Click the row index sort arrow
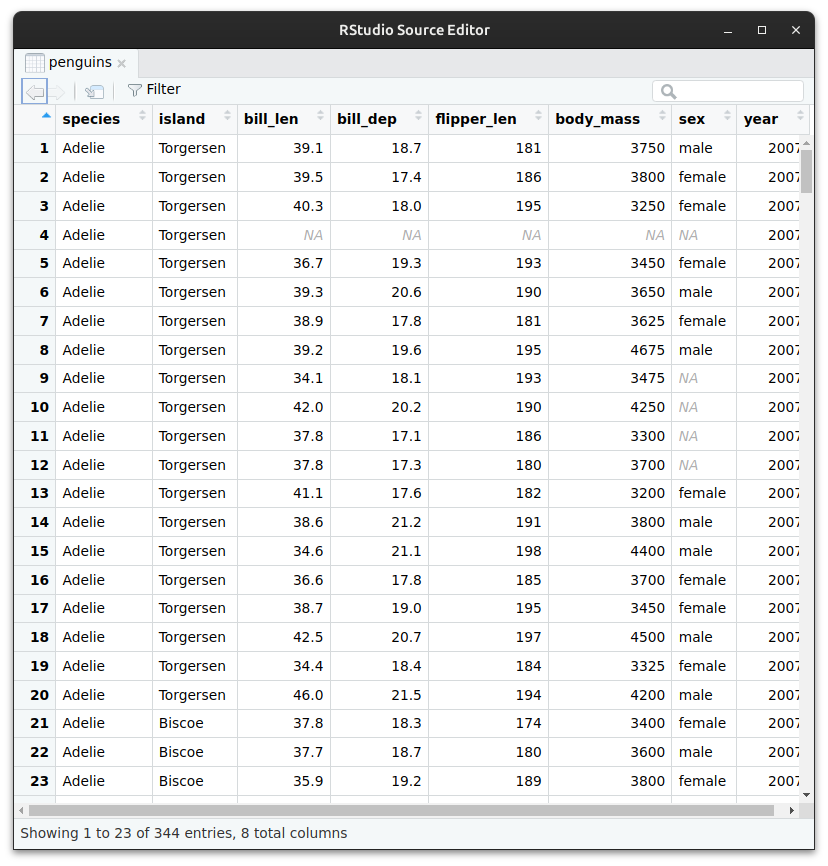828x866 pixels. [46, 115]
